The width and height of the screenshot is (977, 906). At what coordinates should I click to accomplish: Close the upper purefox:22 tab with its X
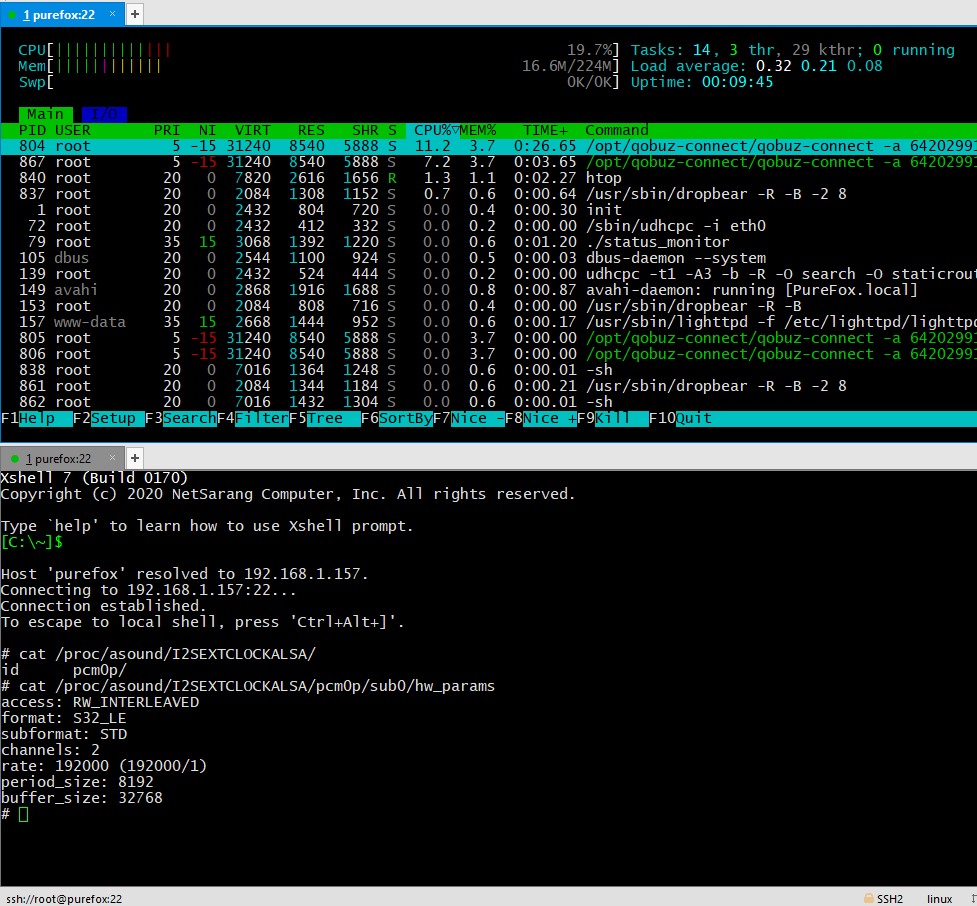(112, 15)
